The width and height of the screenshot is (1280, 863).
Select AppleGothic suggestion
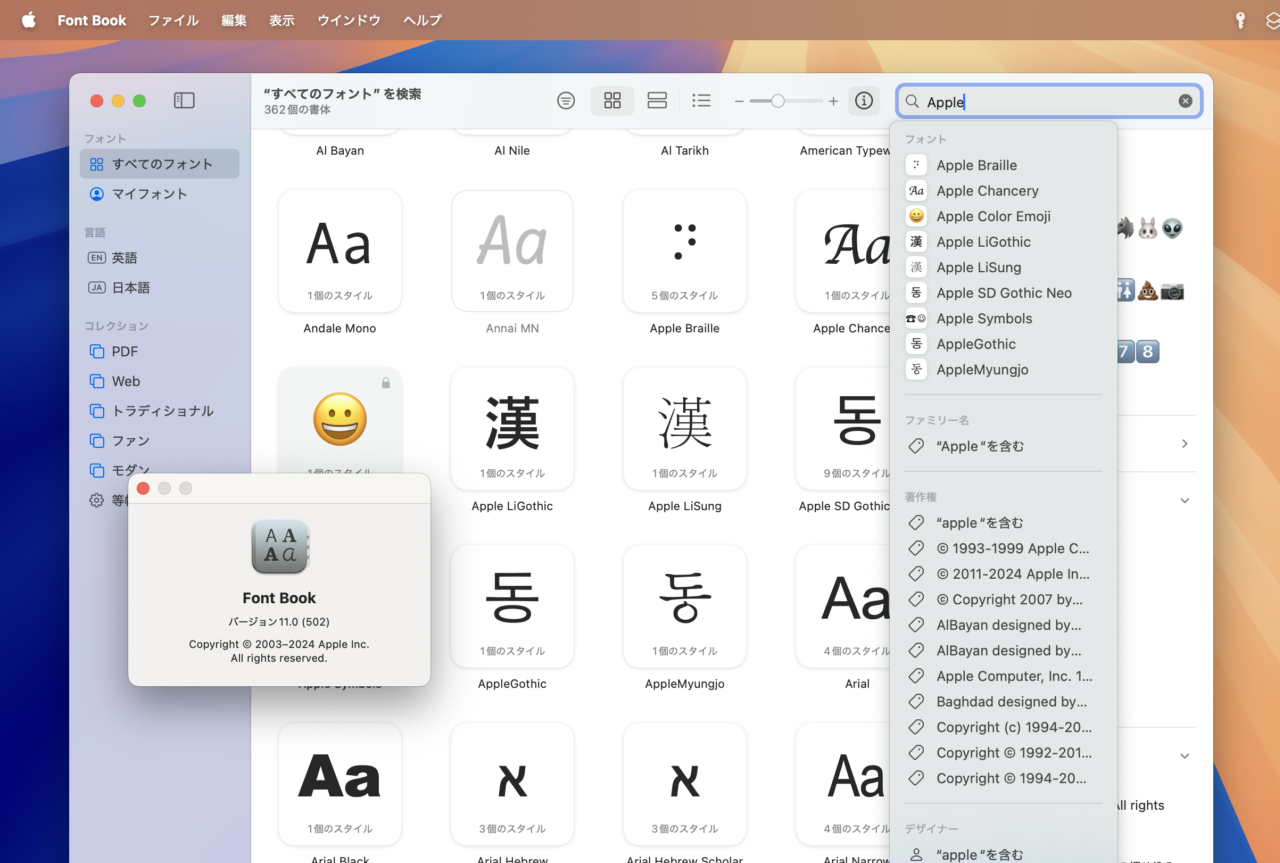coord(1003,344)
